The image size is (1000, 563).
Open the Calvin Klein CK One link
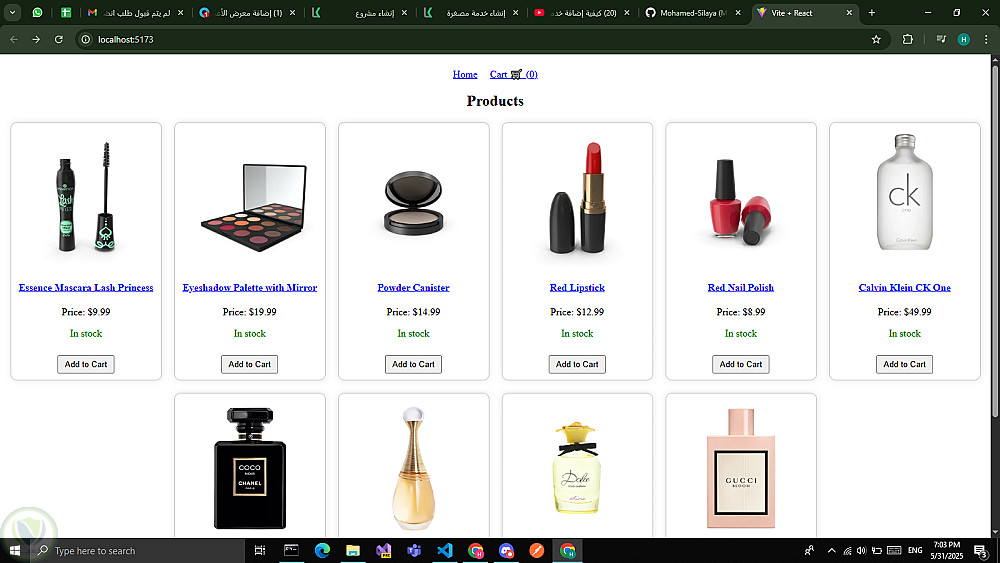[x=904, y=288]
